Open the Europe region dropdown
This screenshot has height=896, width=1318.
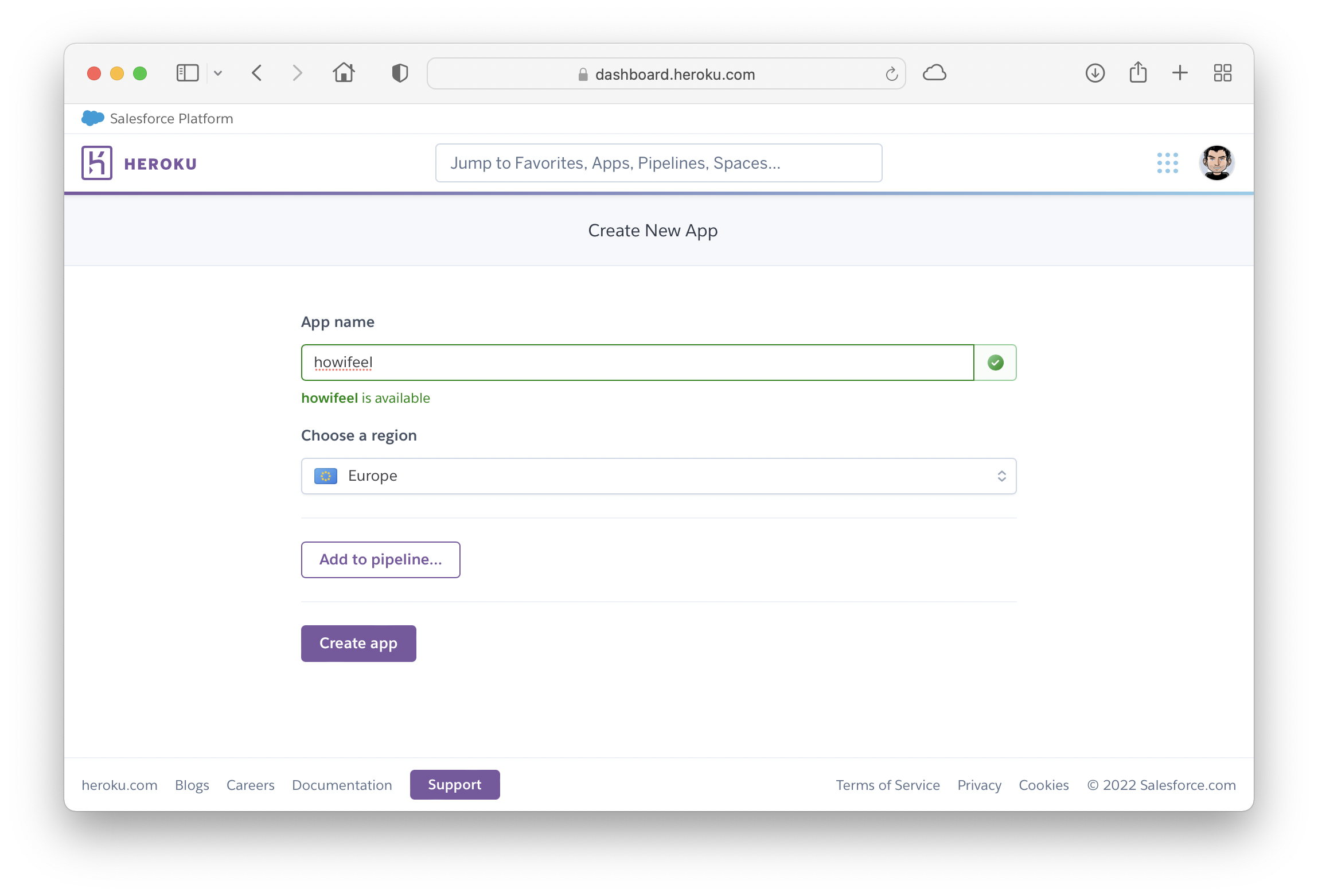click(658, 476)
